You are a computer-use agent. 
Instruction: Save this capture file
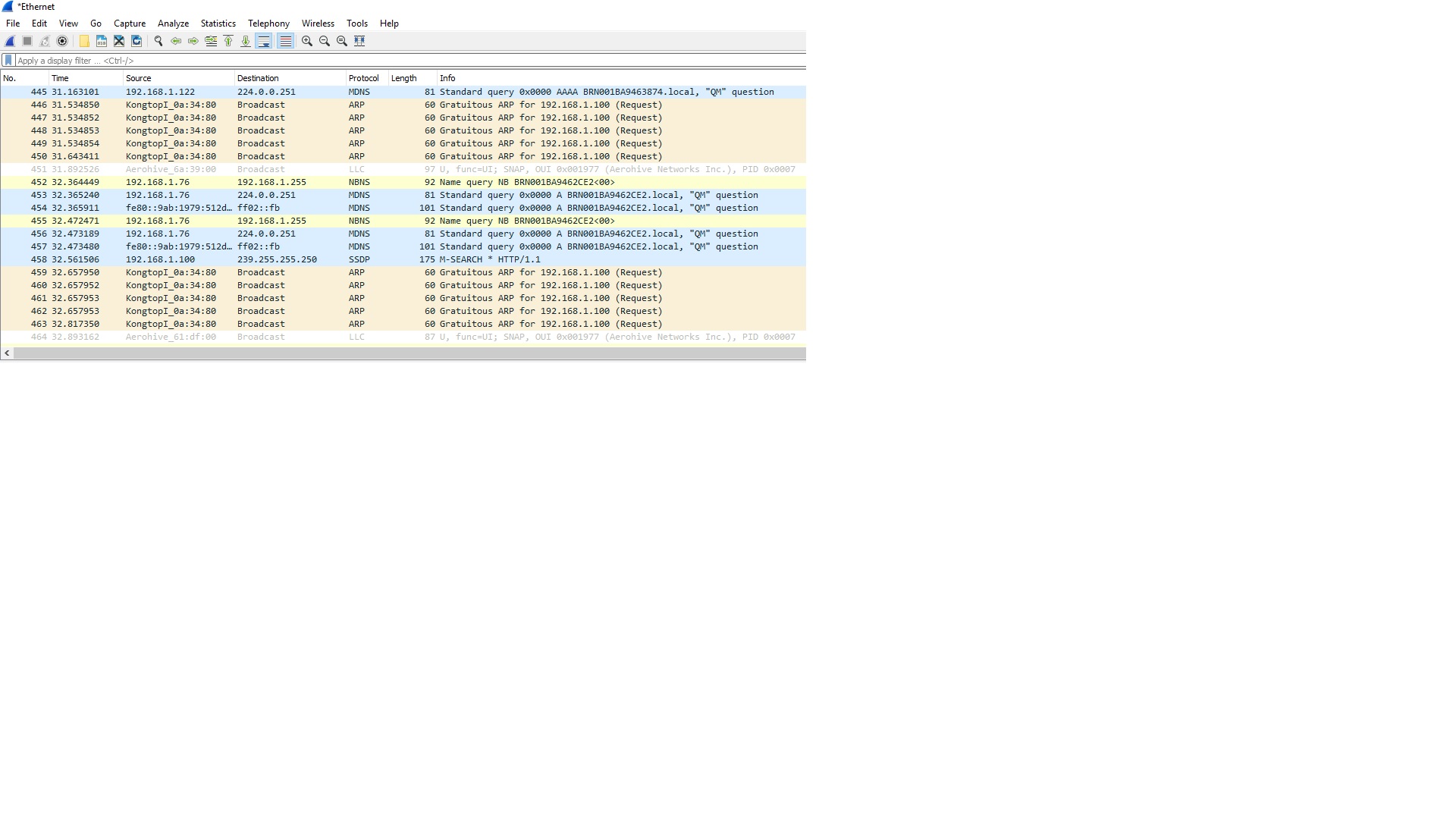[102, 41]
